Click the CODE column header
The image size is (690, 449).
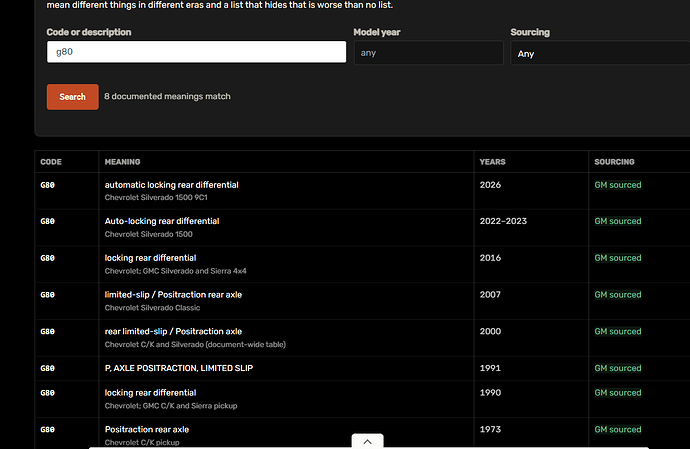coord(51,162)
